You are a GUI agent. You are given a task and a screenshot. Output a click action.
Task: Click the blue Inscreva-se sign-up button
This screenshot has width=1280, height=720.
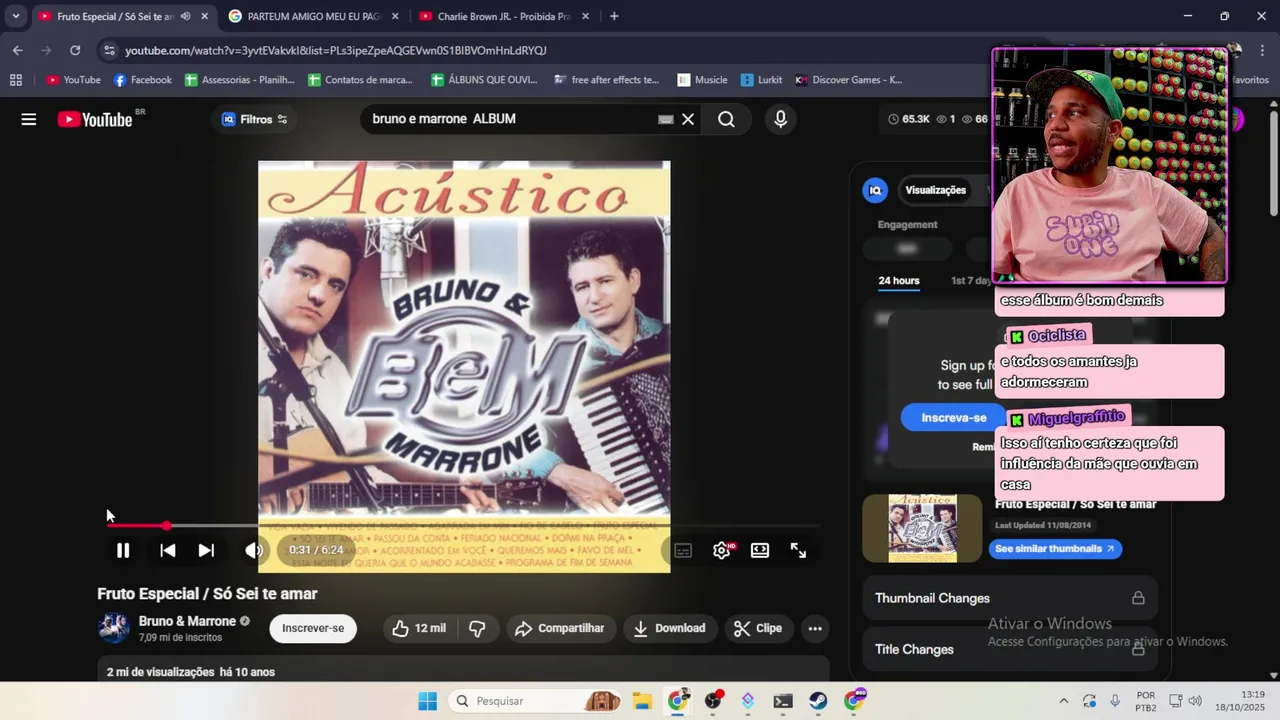pyautogui.click(x=953, y=417)
